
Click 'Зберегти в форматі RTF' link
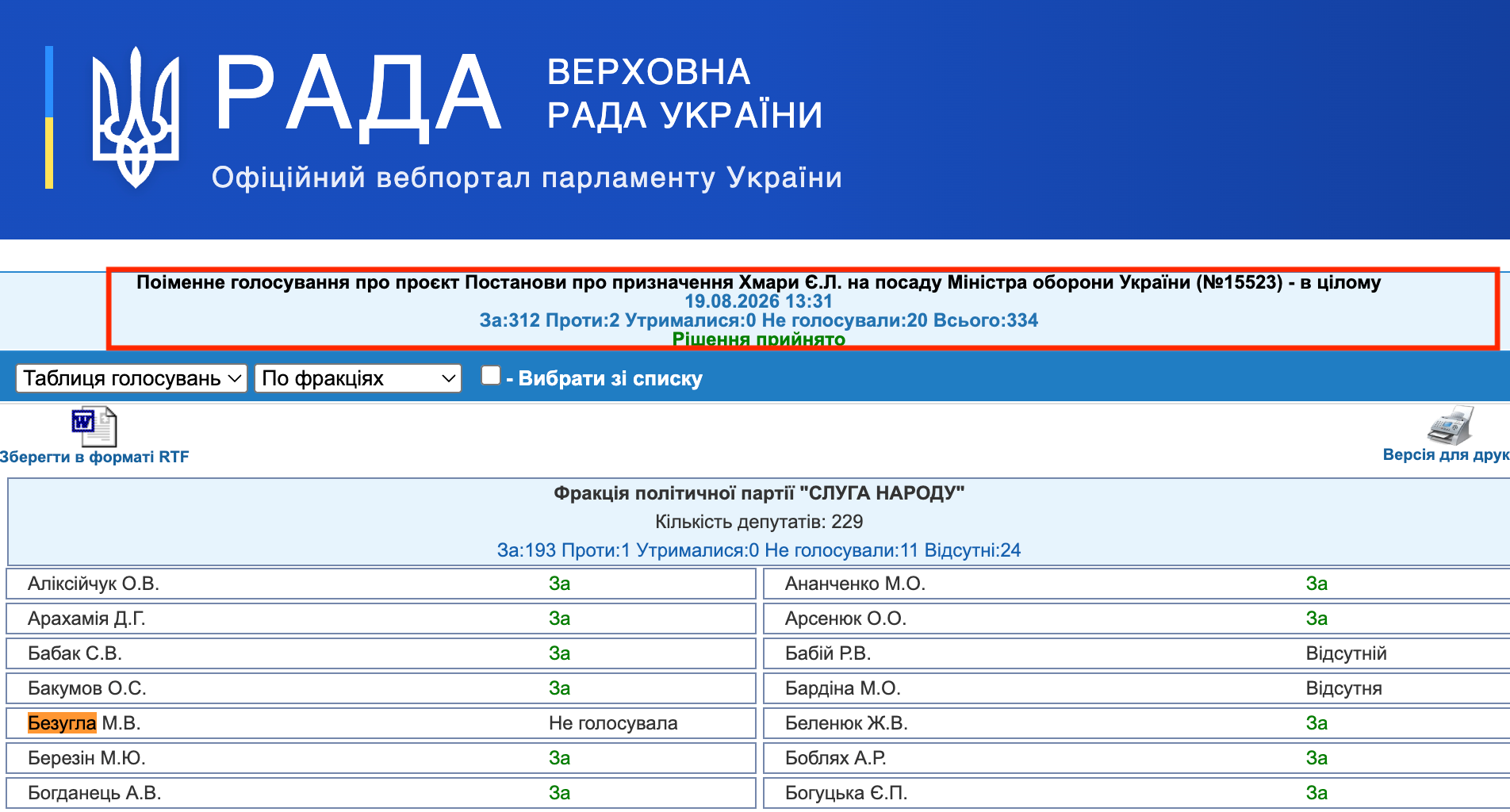pyautogui.click(x=94, y=457)
